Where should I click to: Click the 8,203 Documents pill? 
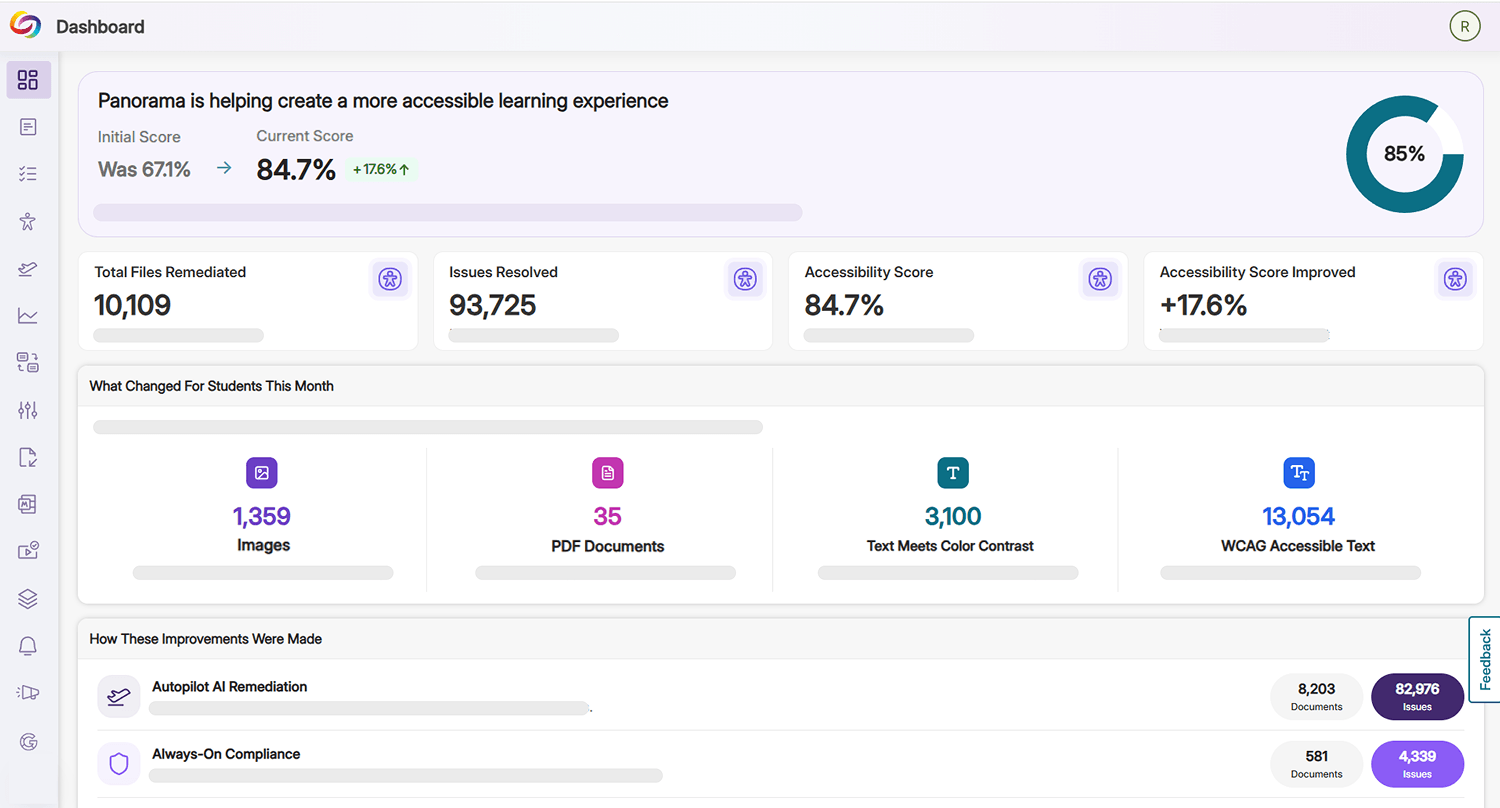coord(1316,696)
